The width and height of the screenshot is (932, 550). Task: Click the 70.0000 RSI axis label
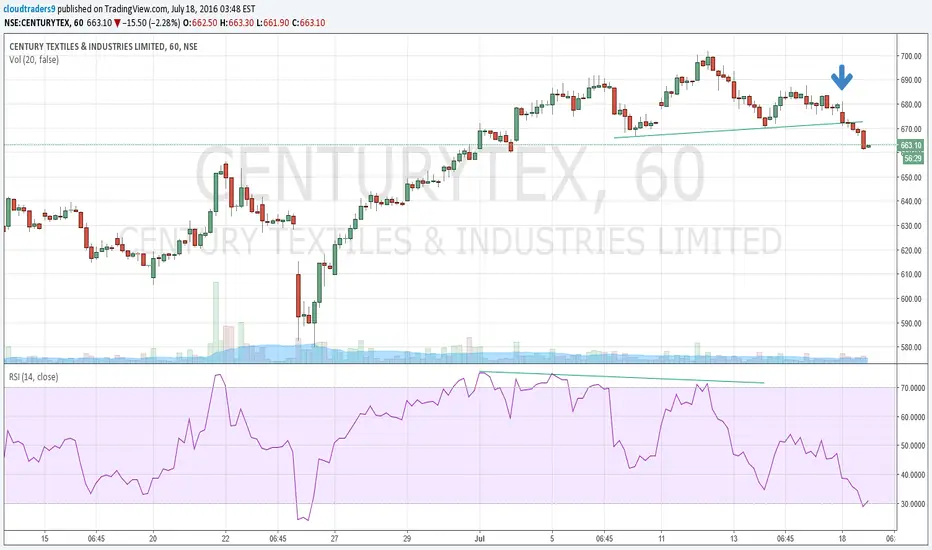(x=912, y=388)
